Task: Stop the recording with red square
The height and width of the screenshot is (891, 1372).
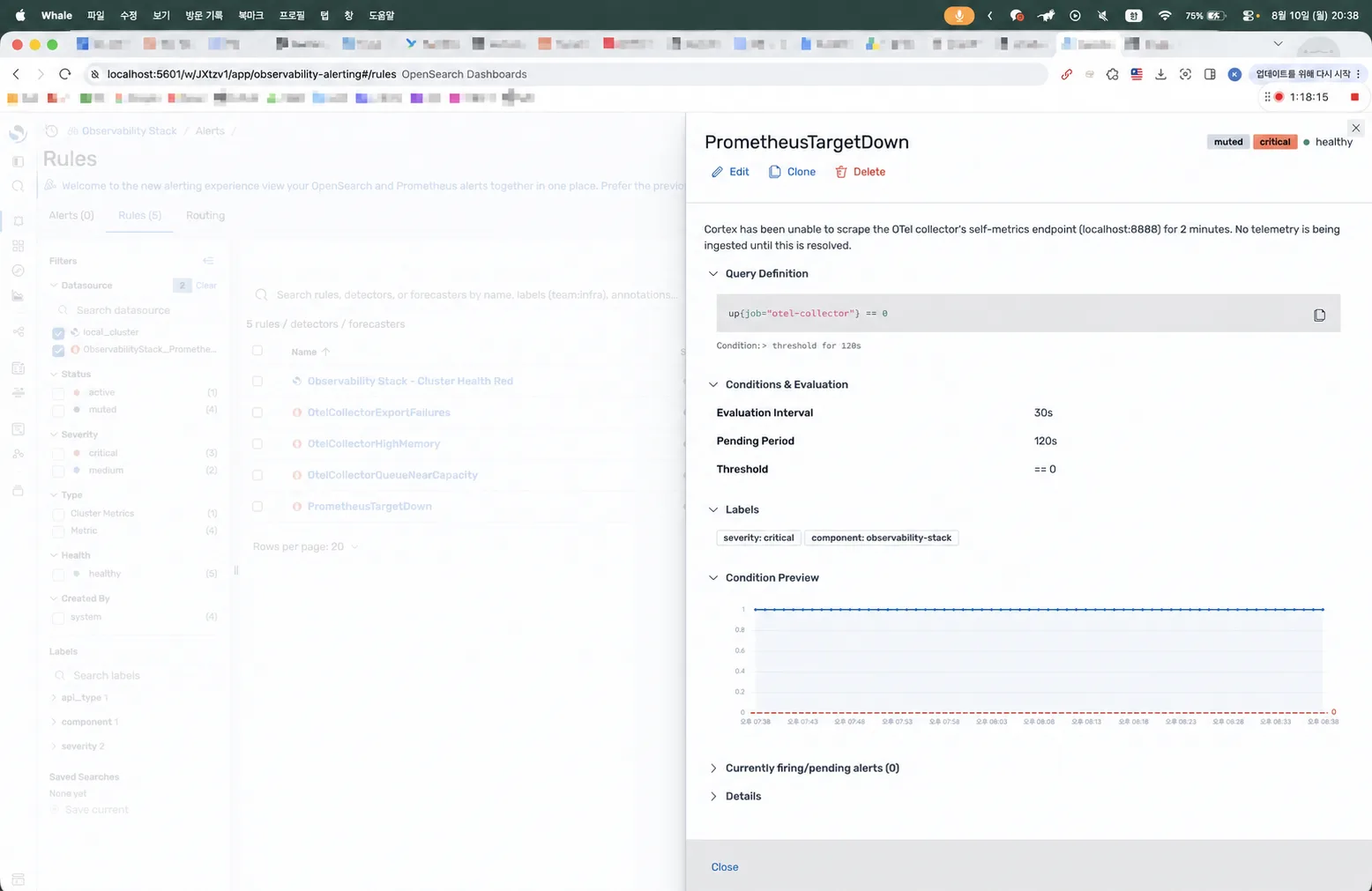Action: pos(1354,97)
